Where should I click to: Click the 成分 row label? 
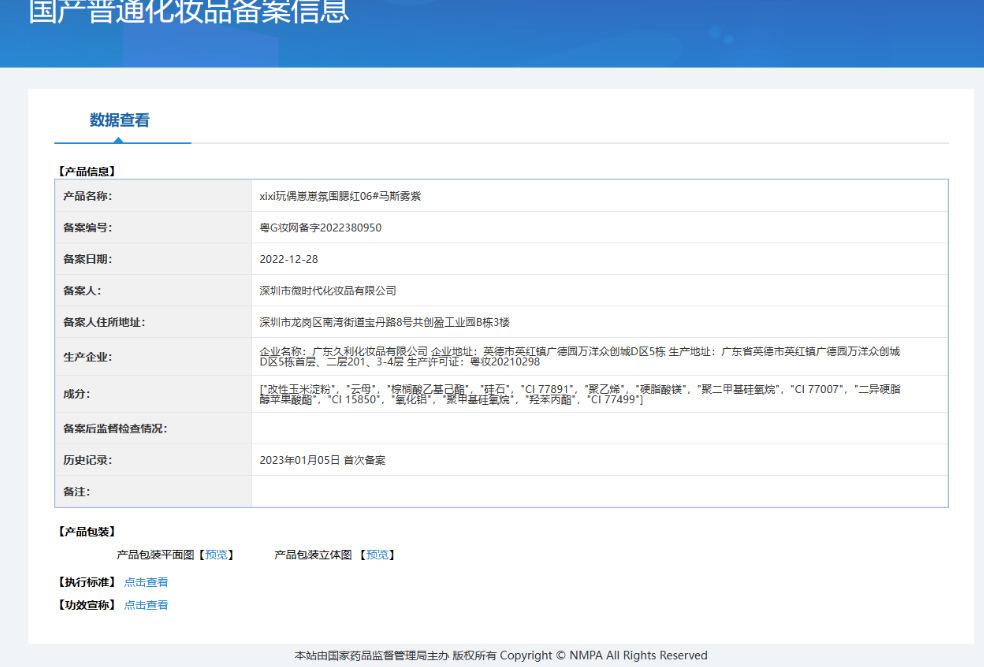point(76,394)
